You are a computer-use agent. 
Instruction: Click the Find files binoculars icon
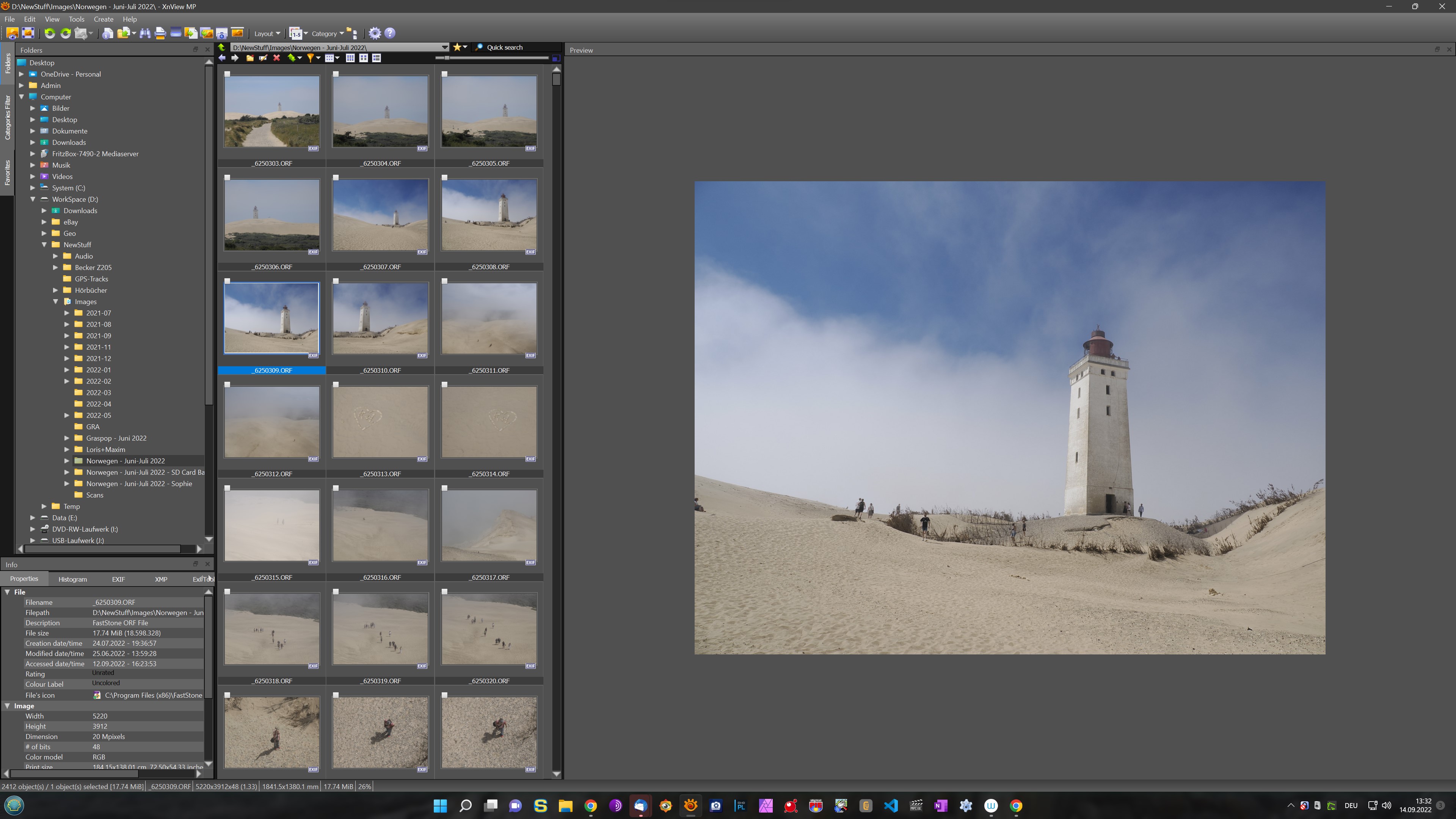(x=145, y=33)
